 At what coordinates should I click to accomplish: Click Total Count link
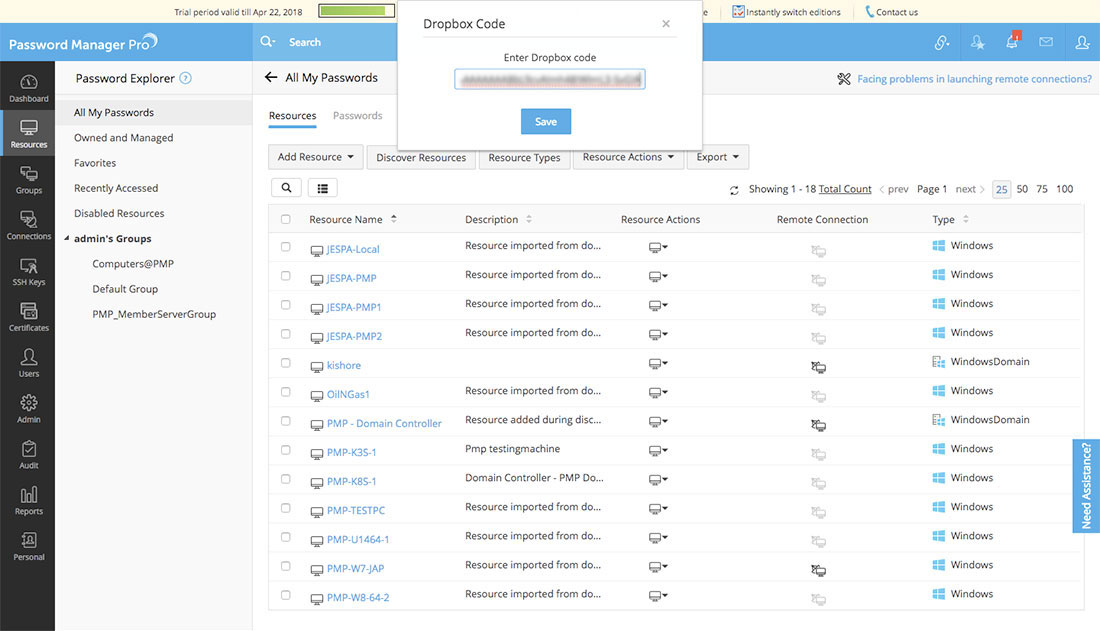pyautogui.click(x=845, y=189)
